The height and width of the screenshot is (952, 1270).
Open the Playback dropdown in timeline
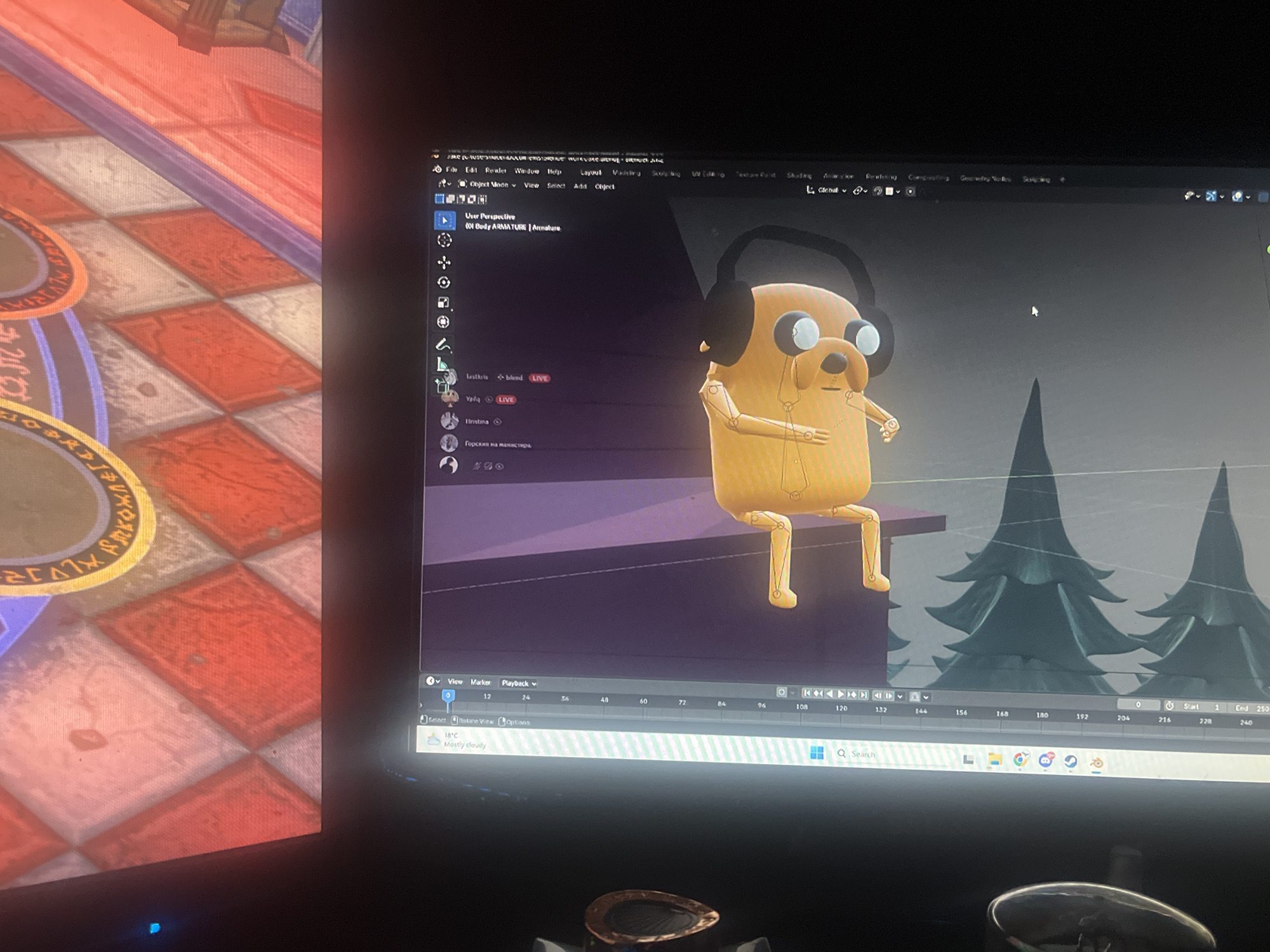(518, 683)
